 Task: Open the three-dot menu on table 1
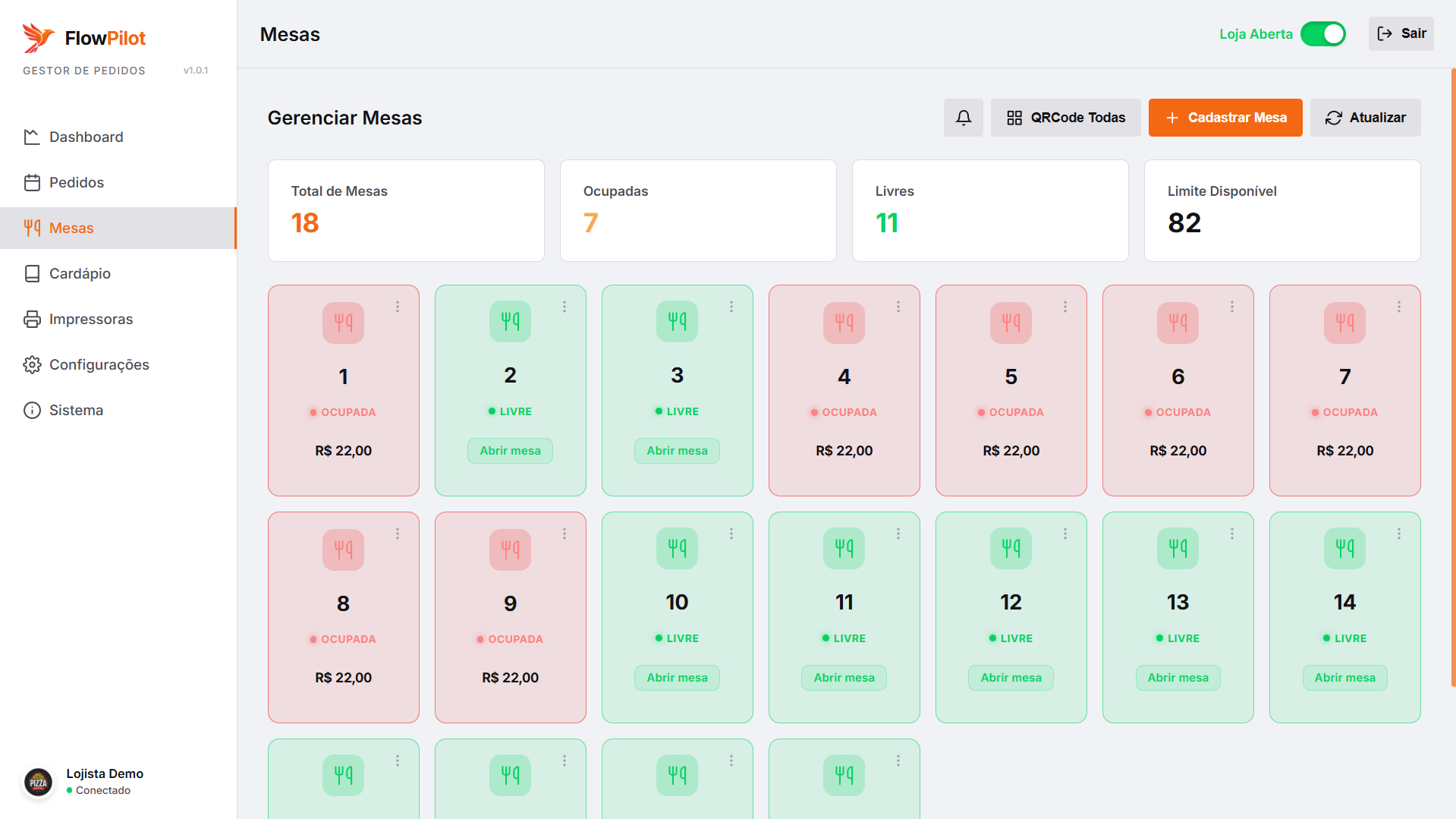[398, 307]
